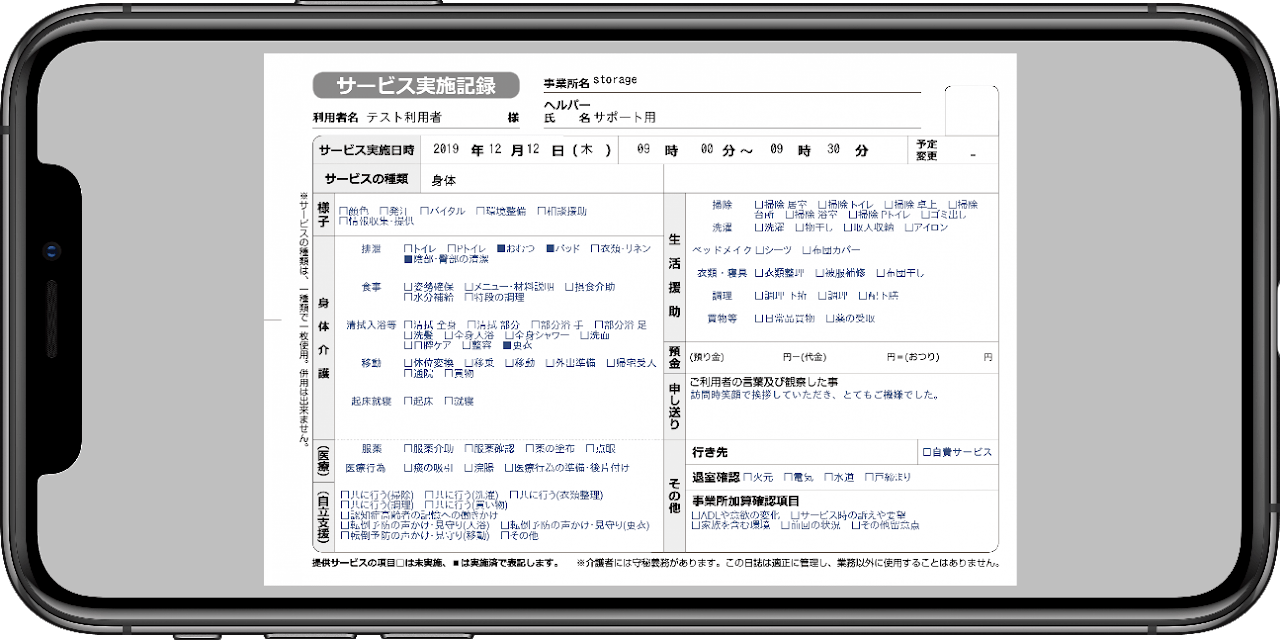Click the サービス実施記録 title banner
The width and height of the screenshot is (1280, 640).
click(x=416, y=85)
